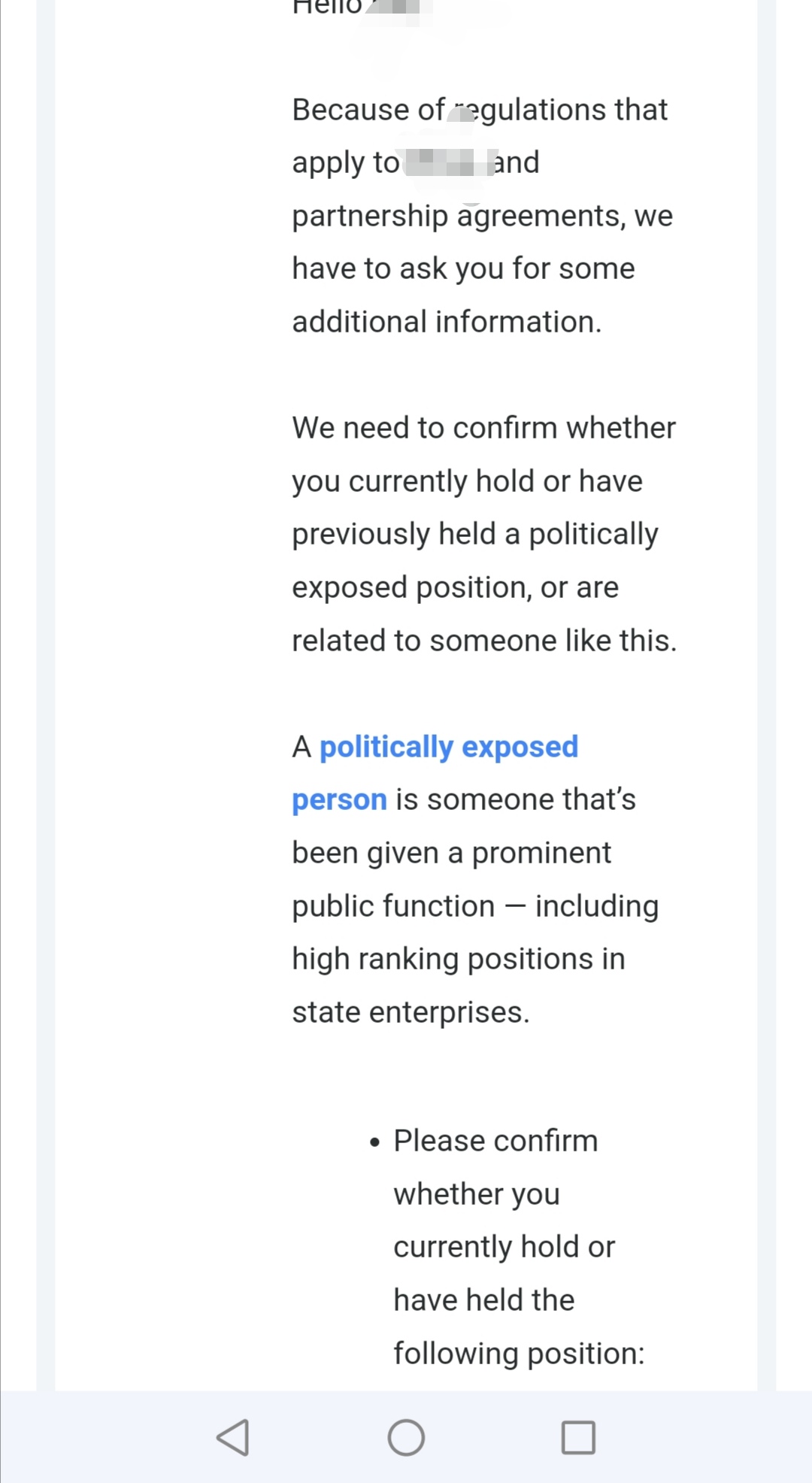Tap the "Hello" greeting text

[x=327, y=8]
